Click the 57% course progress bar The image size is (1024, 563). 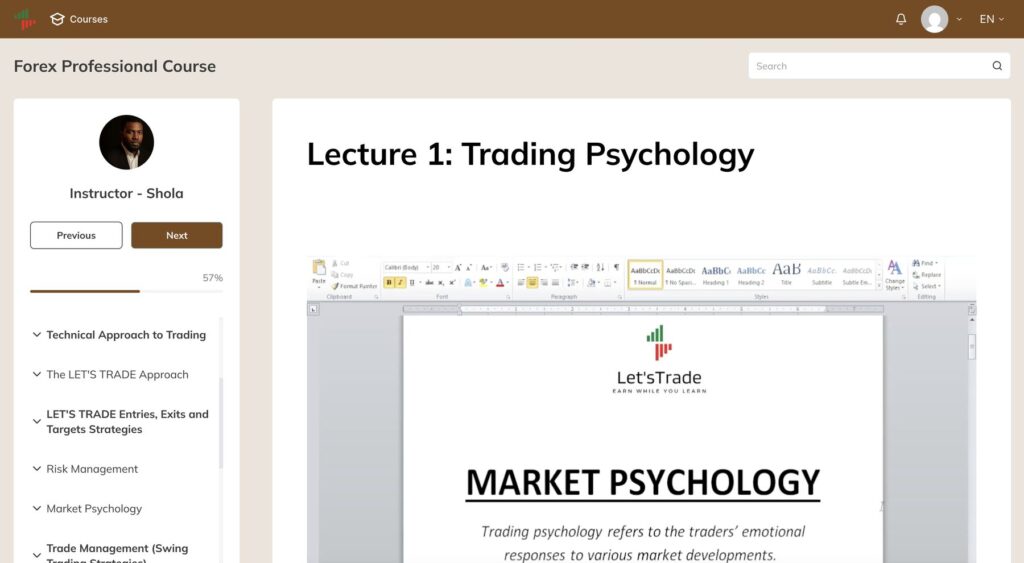pos(126,291)
